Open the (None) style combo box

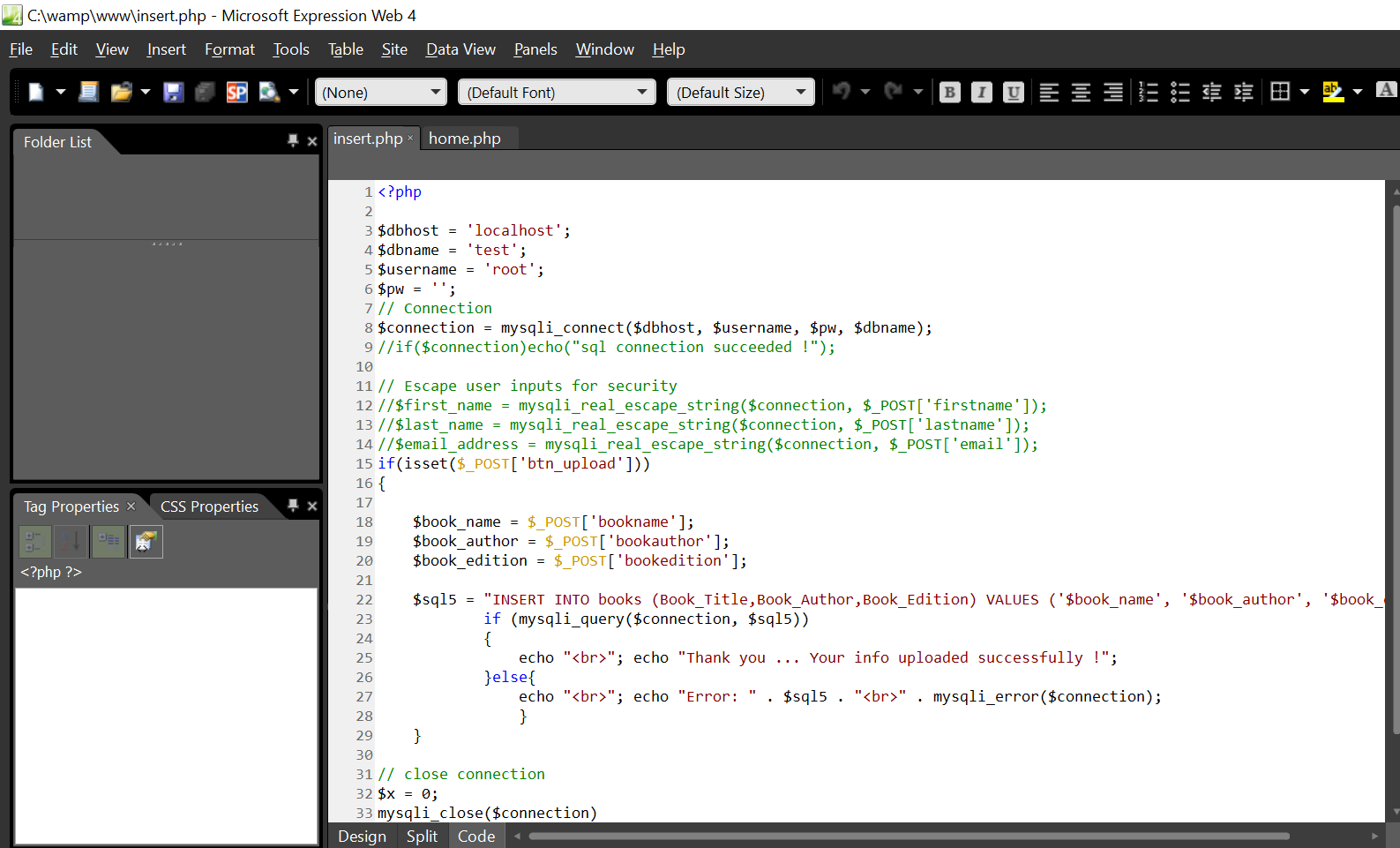tap(381, 92)
